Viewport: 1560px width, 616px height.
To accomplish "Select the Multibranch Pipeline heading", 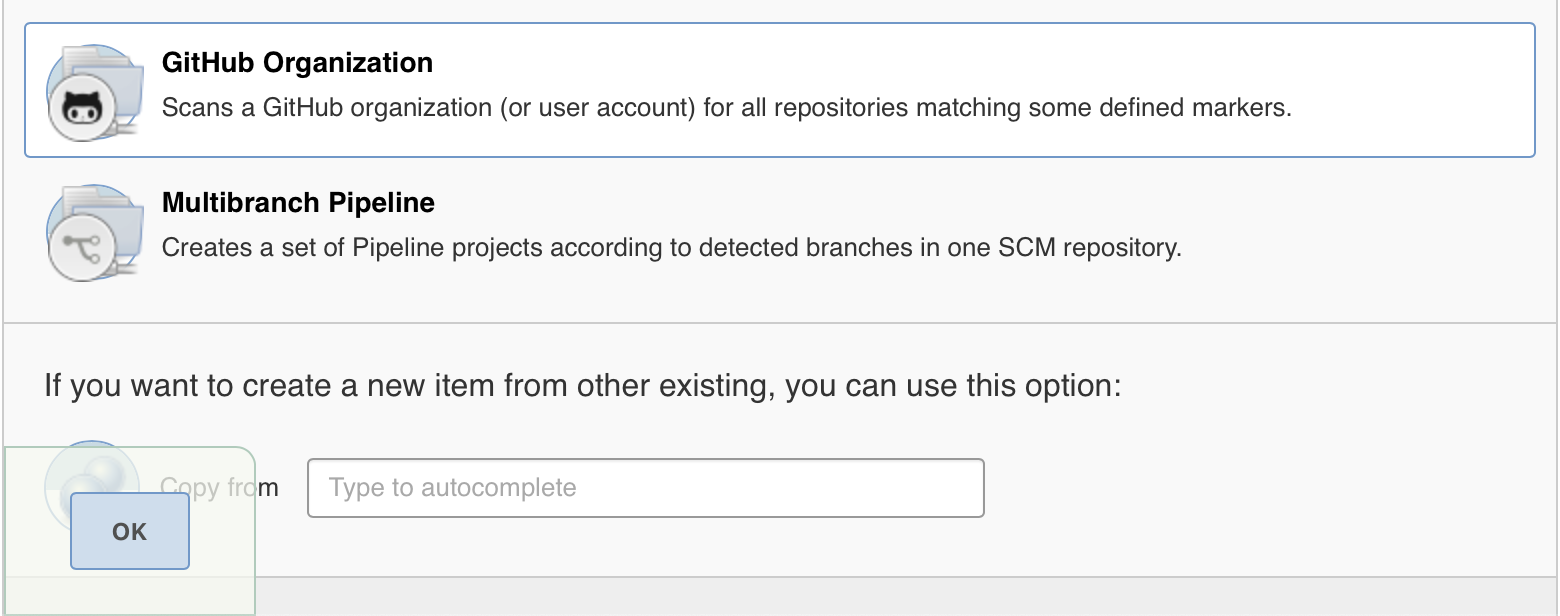I will click(298, 202).
